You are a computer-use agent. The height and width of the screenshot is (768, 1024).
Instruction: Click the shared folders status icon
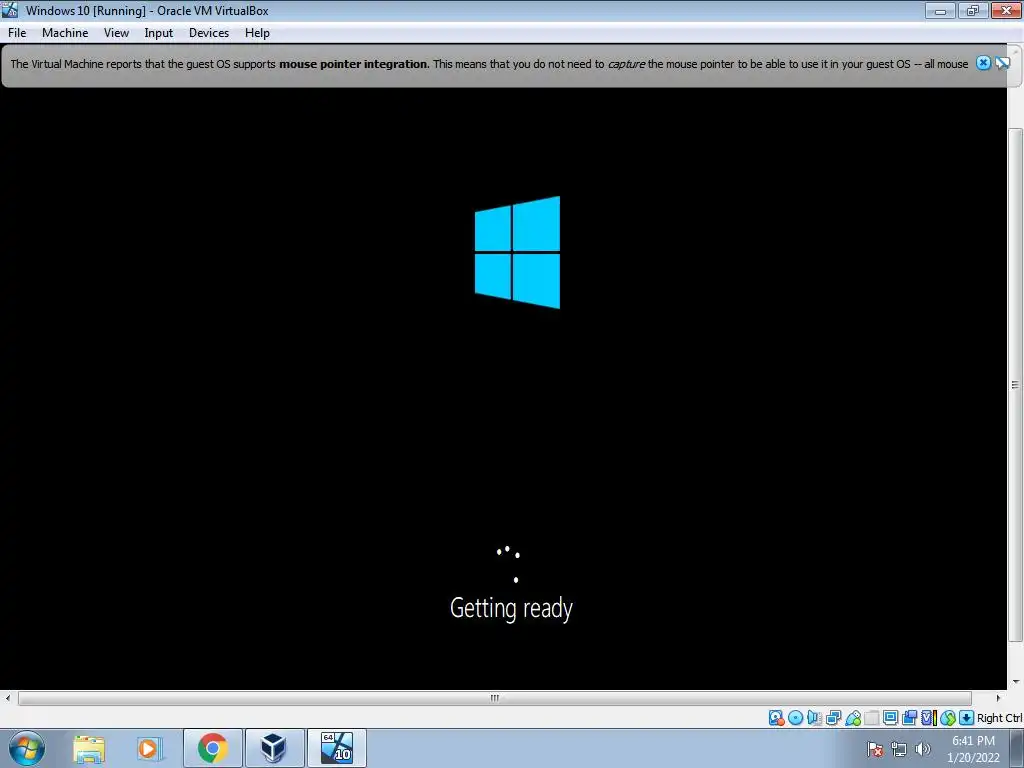pyautogui.click(x=872, y=718)
